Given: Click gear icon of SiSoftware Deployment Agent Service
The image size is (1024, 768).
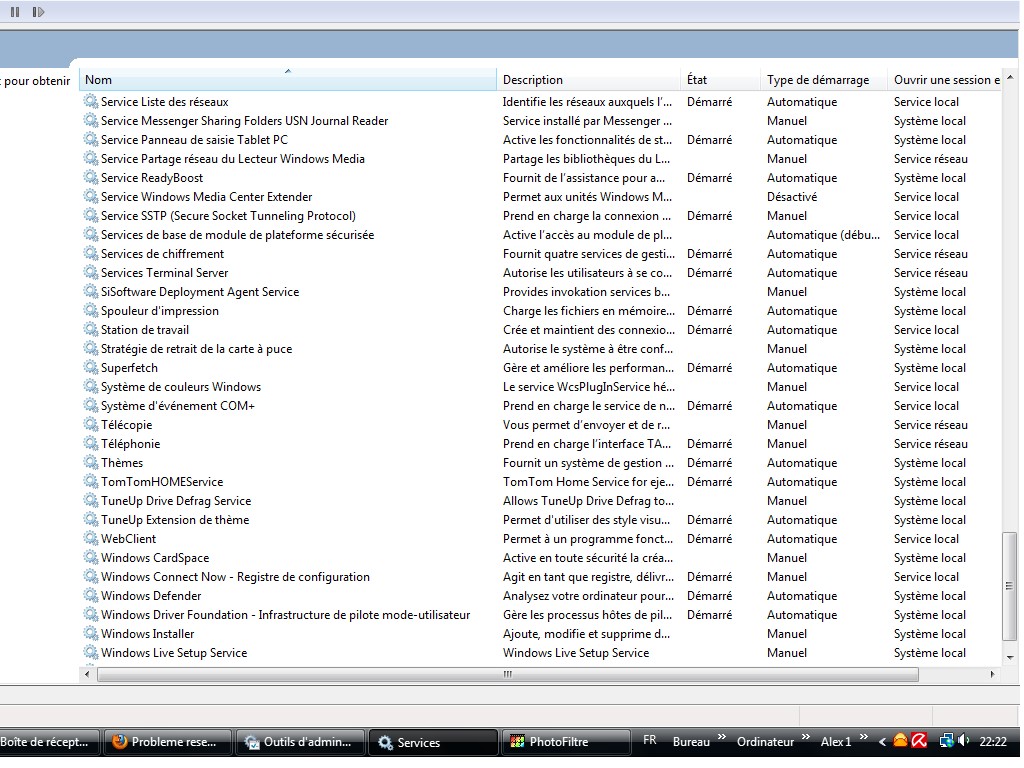Looking at the screenshot, I should click(x=90, y=291).
